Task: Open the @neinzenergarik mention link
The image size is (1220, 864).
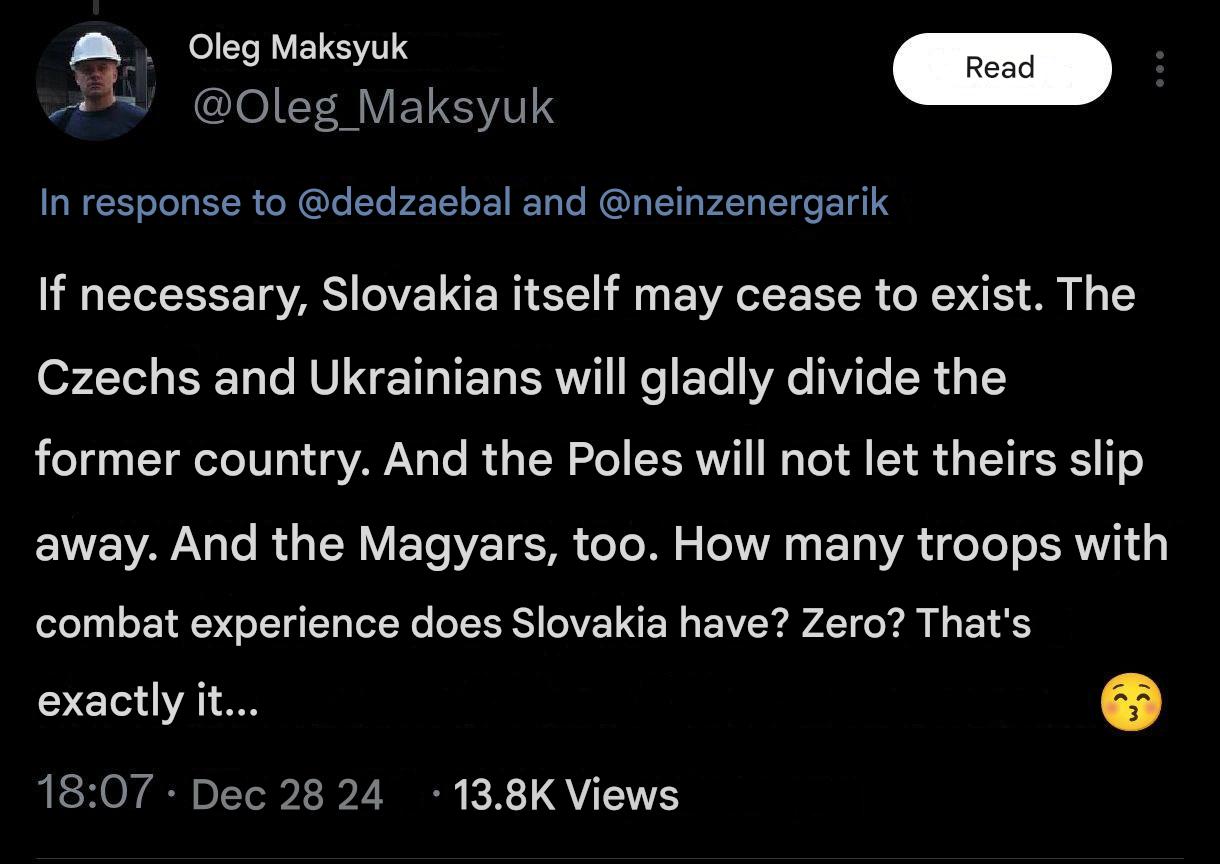Action: 743,202
